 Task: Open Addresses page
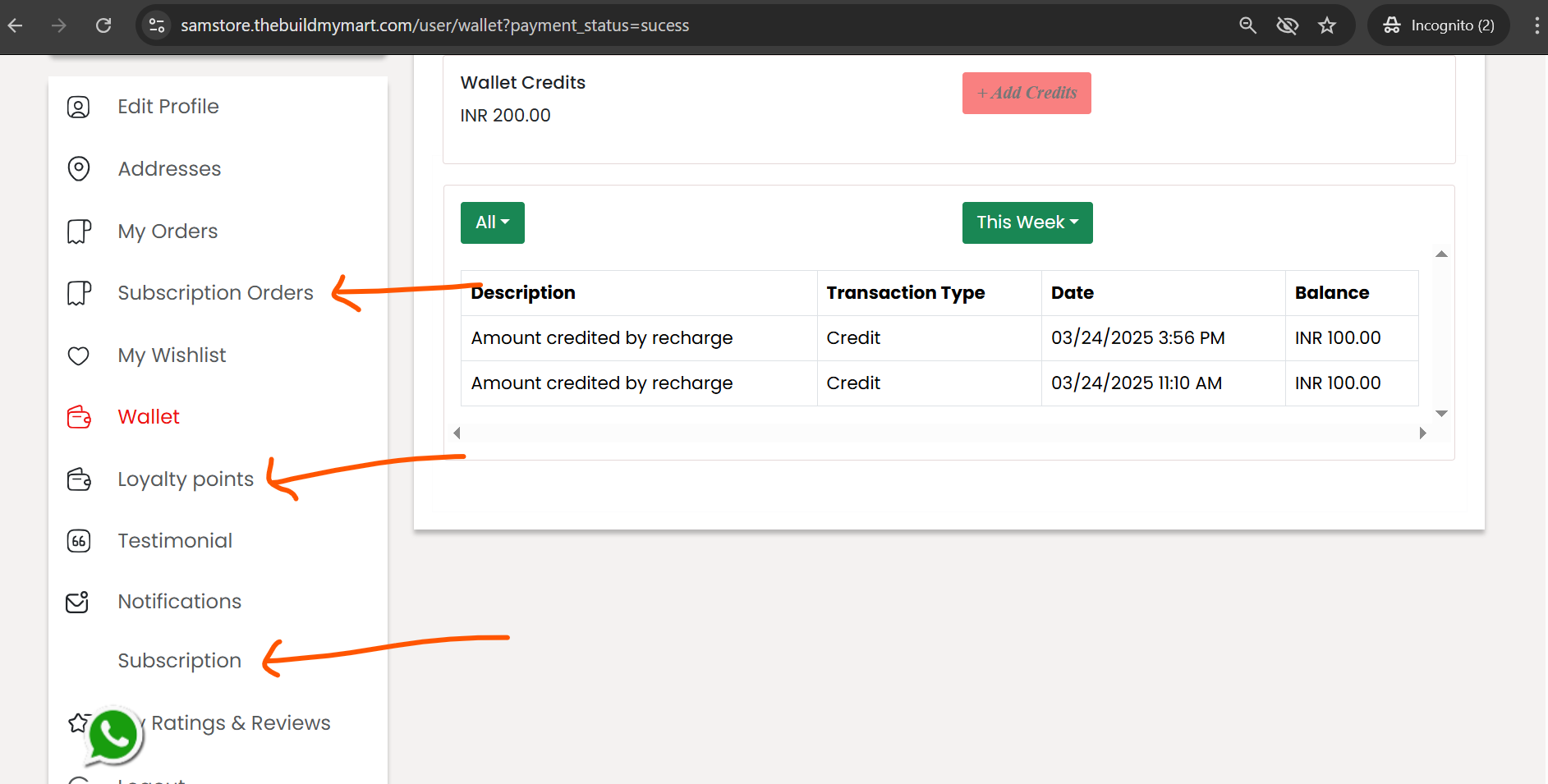(x=169, y=169)
